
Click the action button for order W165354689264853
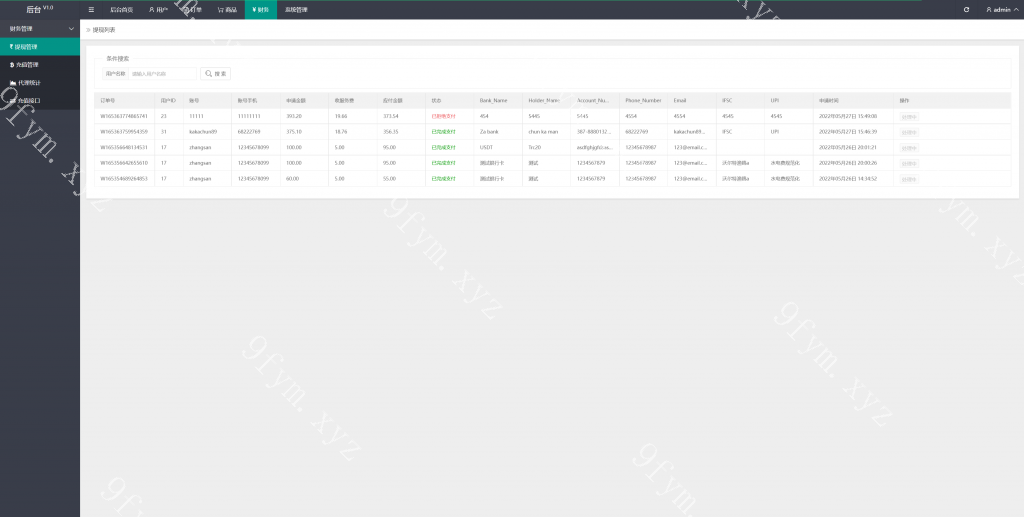(909, 179)
